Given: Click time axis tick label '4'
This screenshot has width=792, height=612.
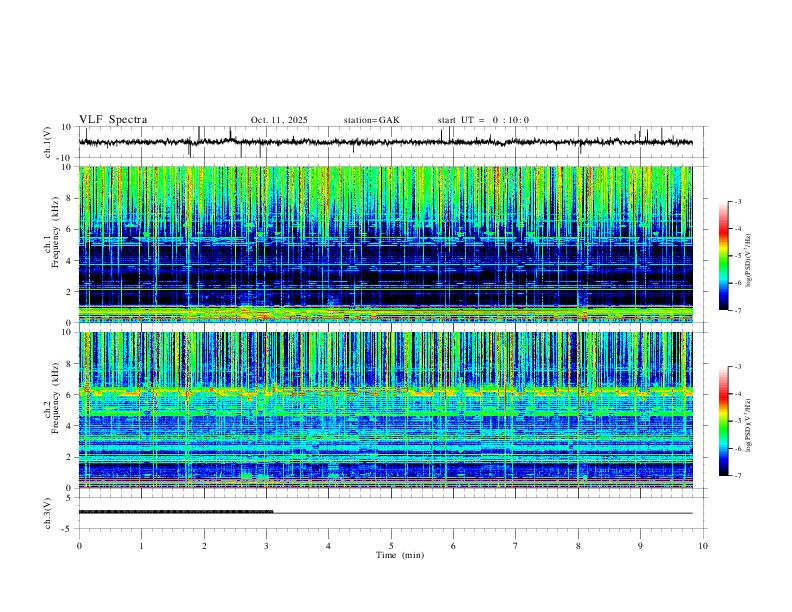Looking at the screenshot, I should pyautogui.click(x=329, y=546).
